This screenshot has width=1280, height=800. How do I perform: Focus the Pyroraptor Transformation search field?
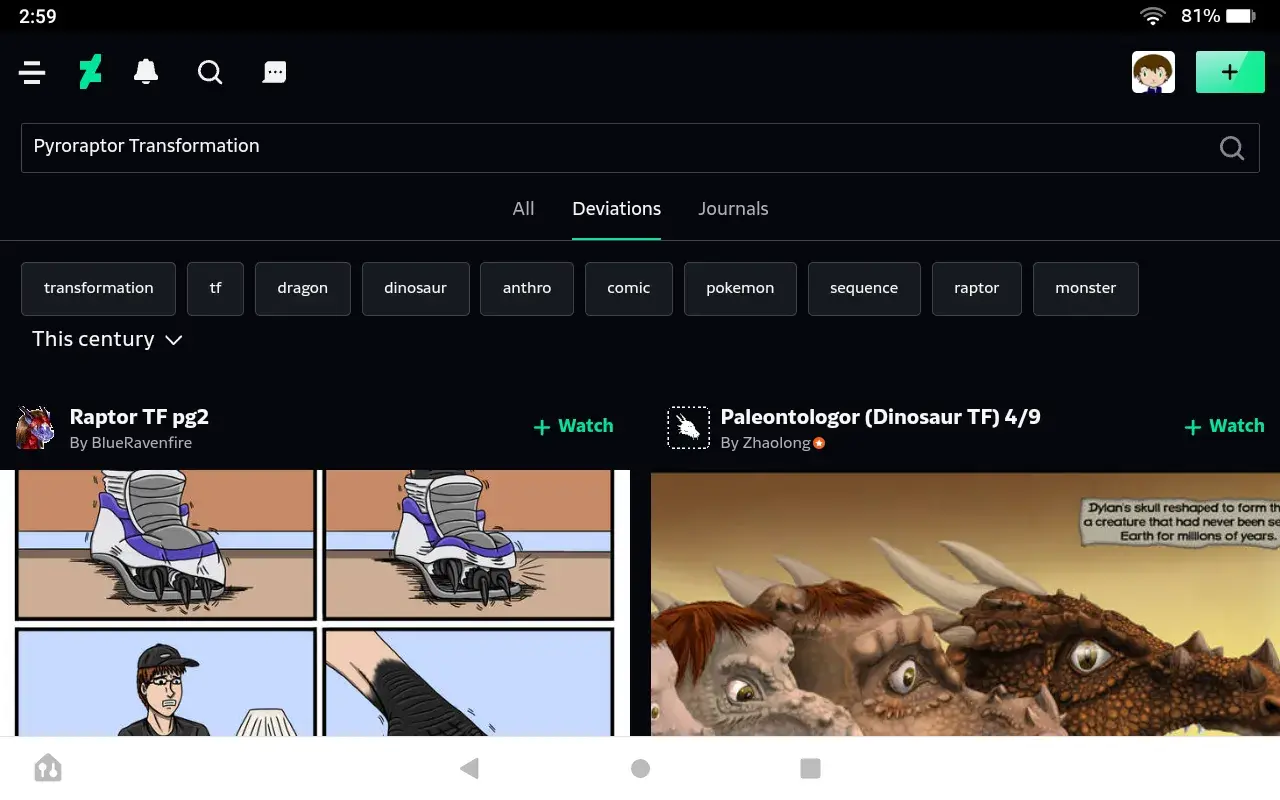tap(640, 148)
